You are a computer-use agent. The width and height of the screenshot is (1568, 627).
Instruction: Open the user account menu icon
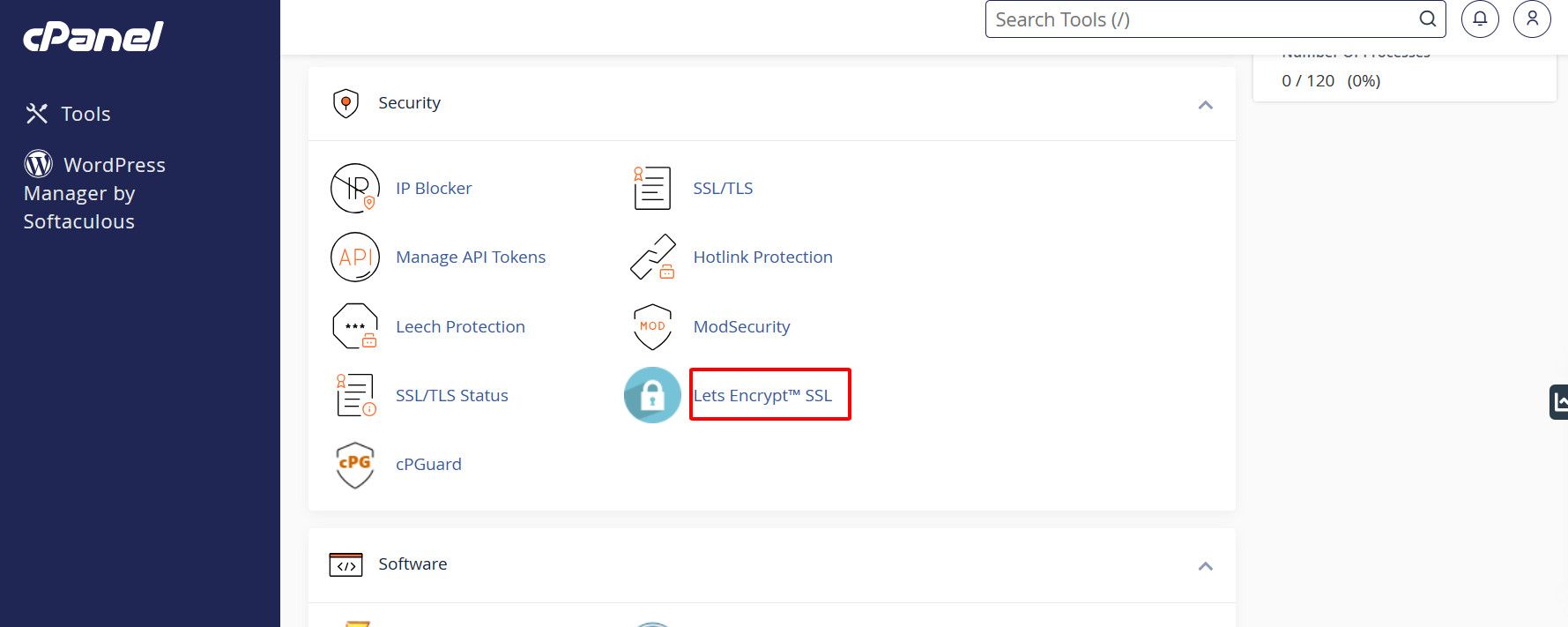point(1532,19)
